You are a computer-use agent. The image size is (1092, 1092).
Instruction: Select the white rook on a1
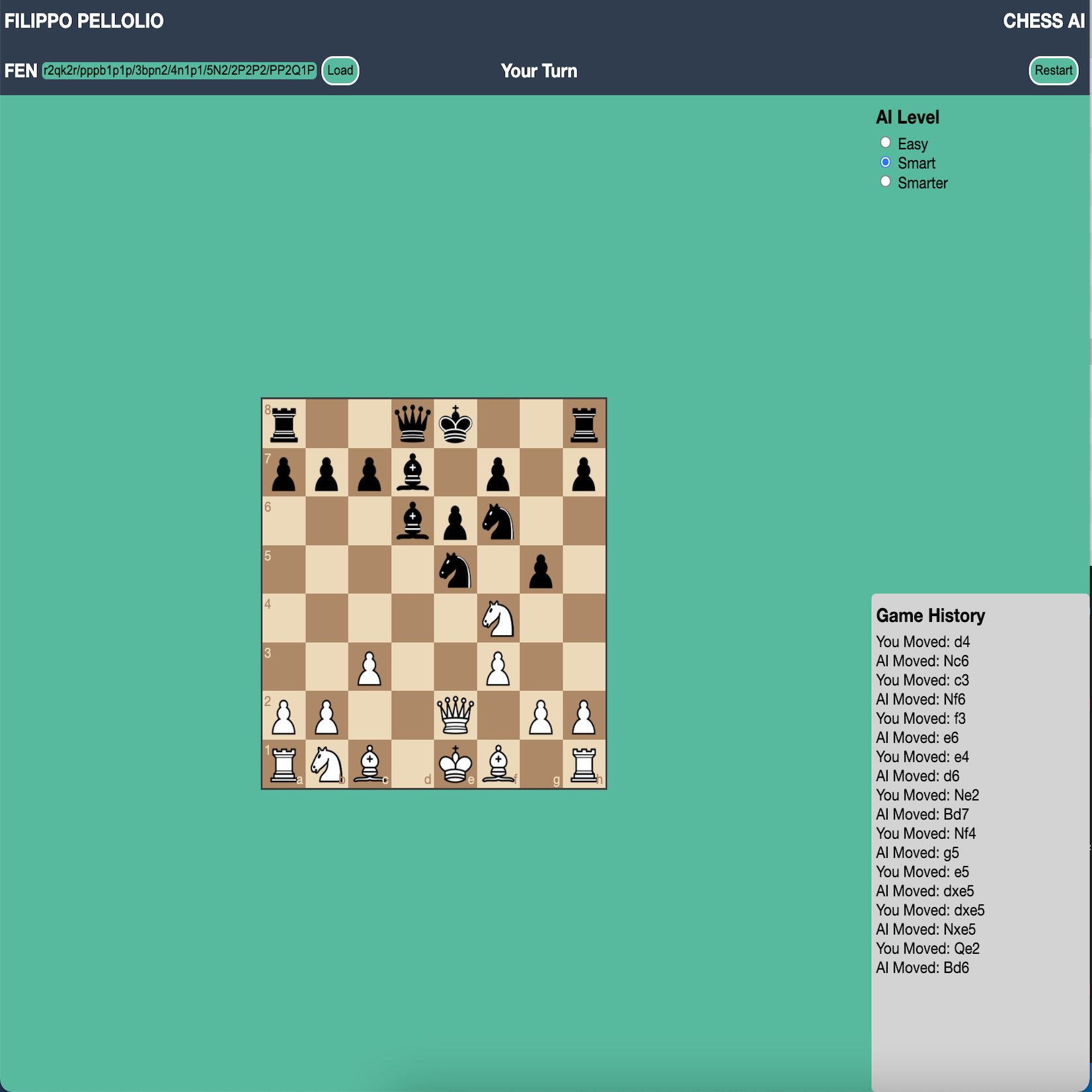284,764
